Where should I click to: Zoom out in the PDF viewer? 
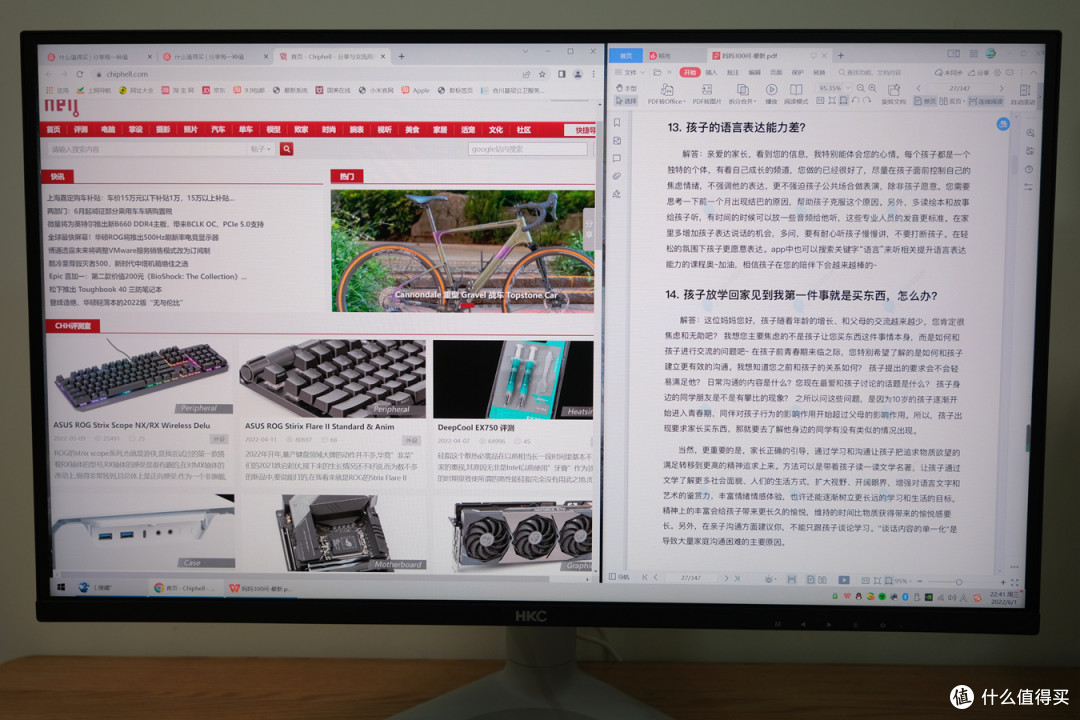(x=860, y=88)
